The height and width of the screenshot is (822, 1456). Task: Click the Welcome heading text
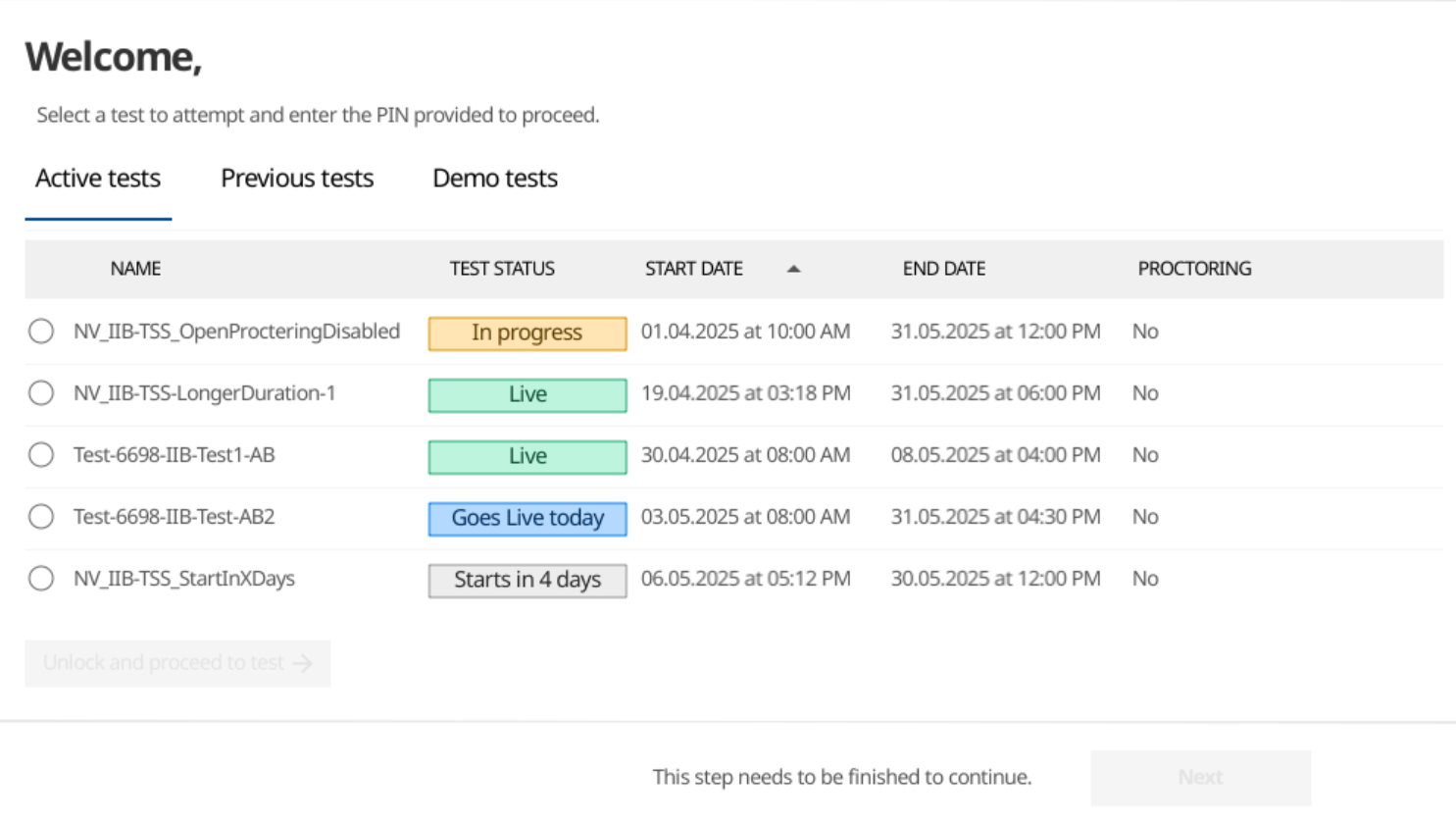click(112, 57)
